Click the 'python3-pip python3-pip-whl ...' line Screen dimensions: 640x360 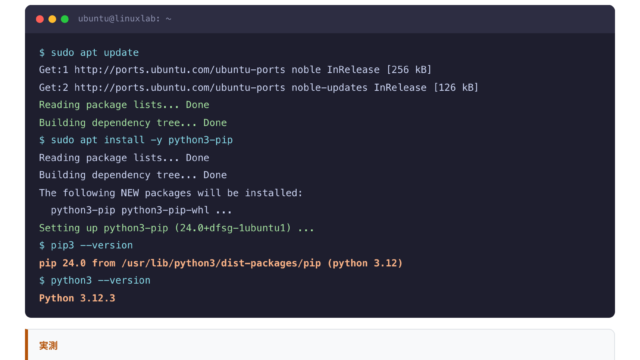pyautogui.click(x=141, y=210)
